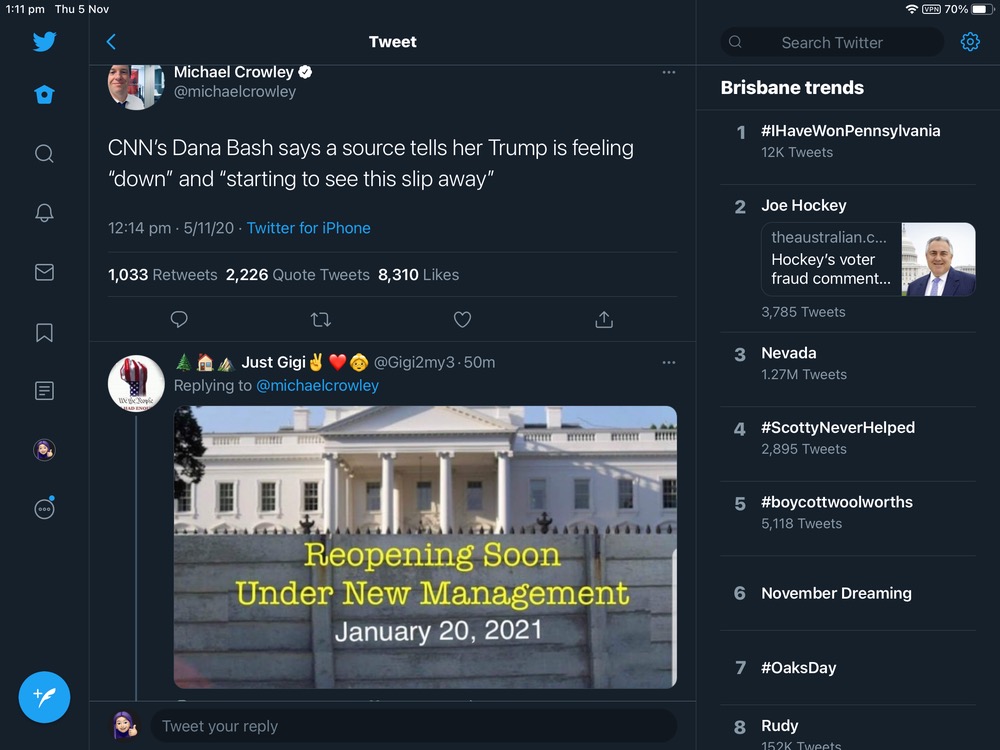This screenshot has width=1000, height=750.
Task: Retweet Michael Crowley's tweet
Action: 321,320
